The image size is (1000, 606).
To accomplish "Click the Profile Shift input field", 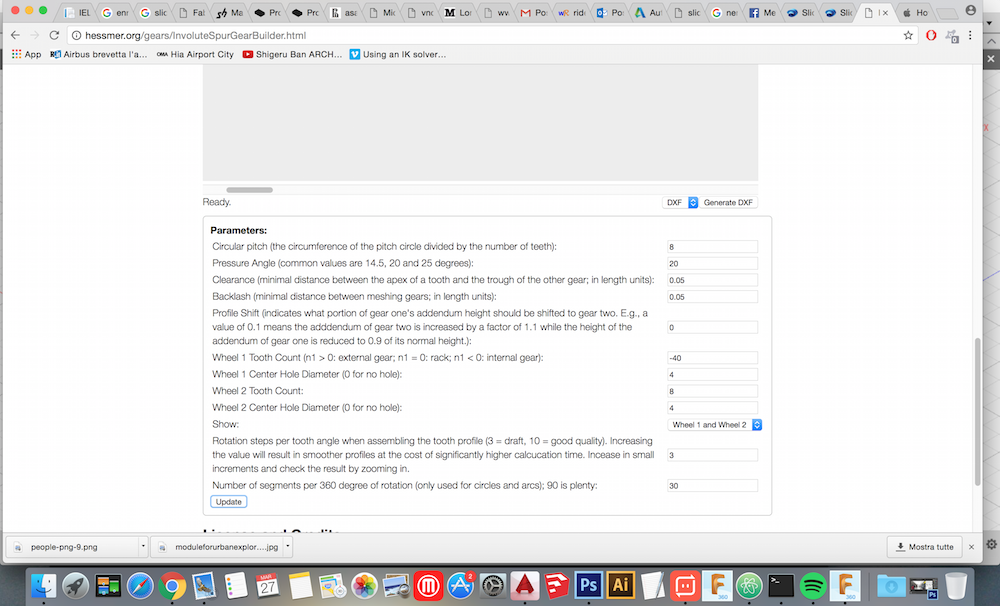I will [712, 327].
